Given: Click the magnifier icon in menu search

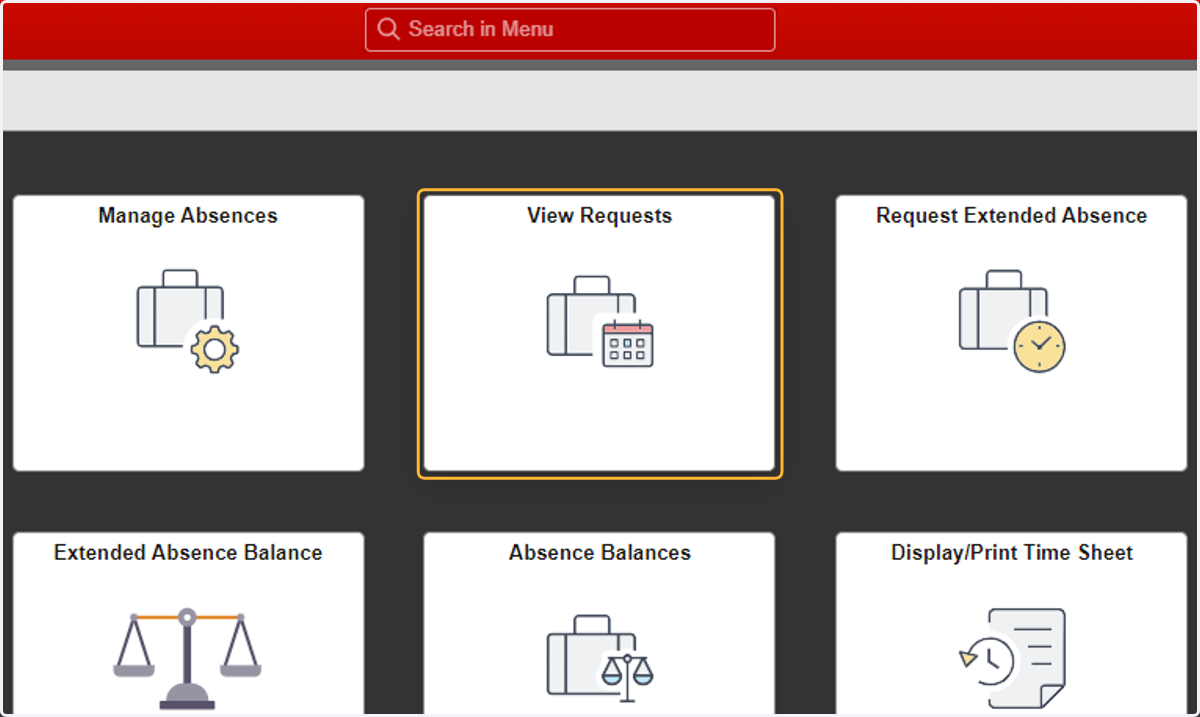Looking at the screenshot, I should coord(389,29).
